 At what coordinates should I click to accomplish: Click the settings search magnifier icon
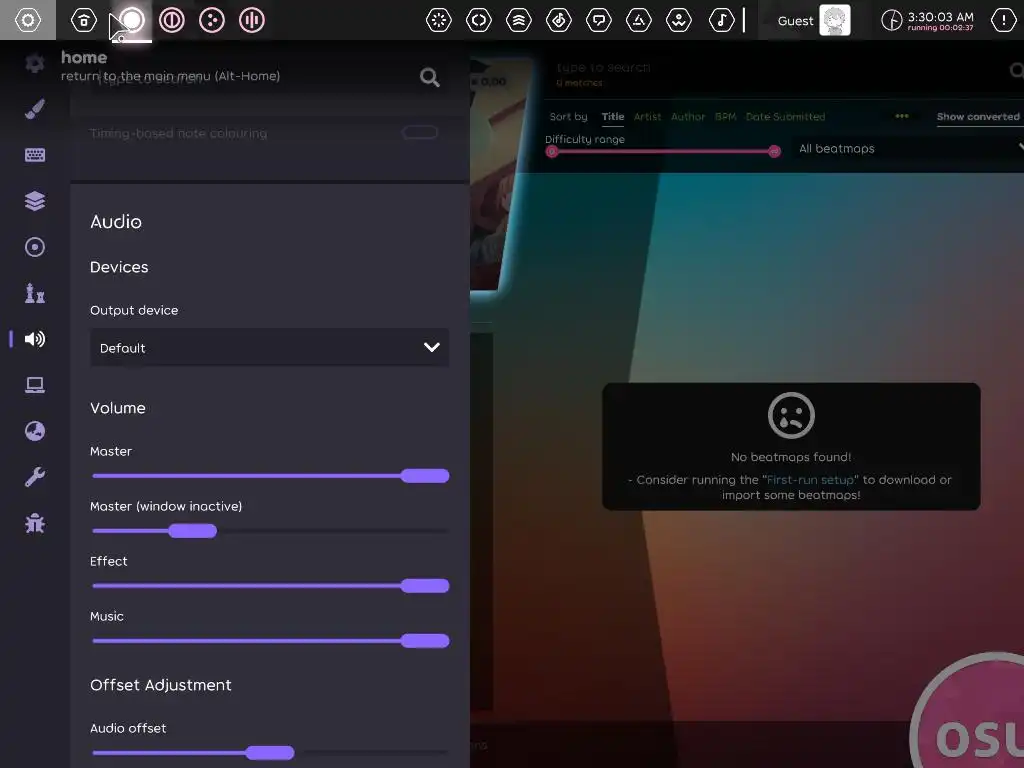pos(429,78)
